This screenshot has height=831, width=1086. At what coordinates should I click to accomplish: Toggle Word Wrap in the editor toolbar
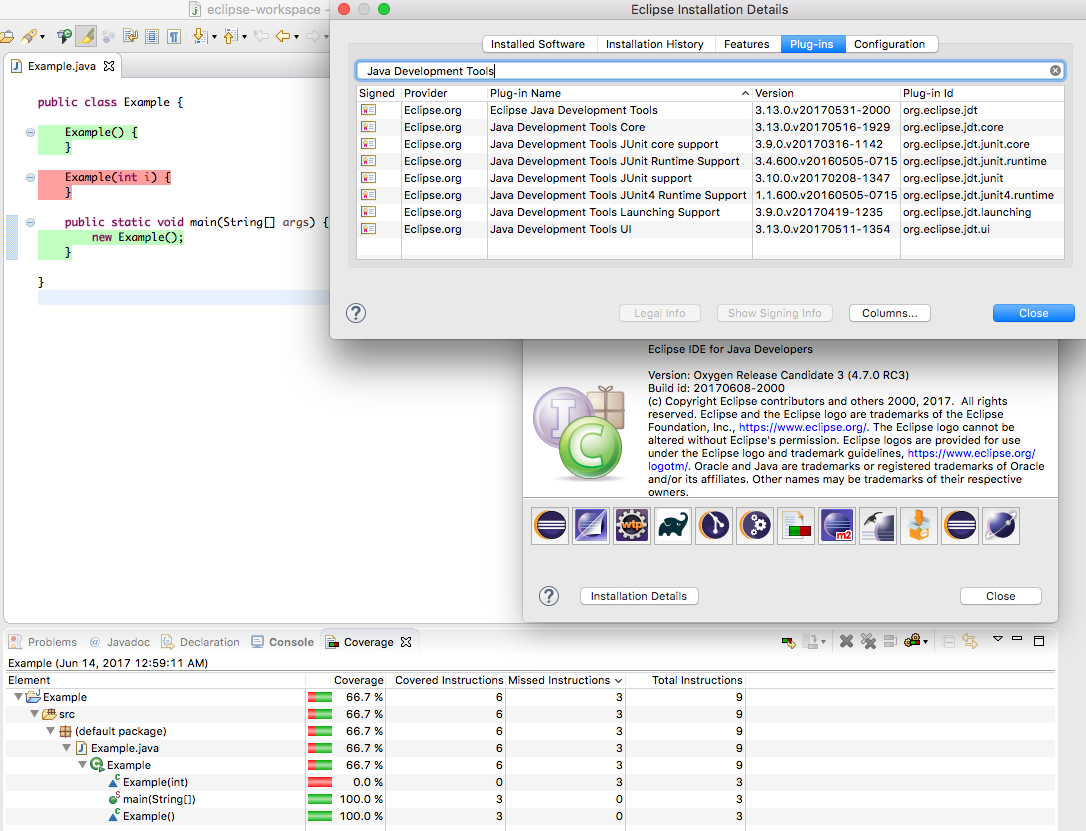click(130, 36)
